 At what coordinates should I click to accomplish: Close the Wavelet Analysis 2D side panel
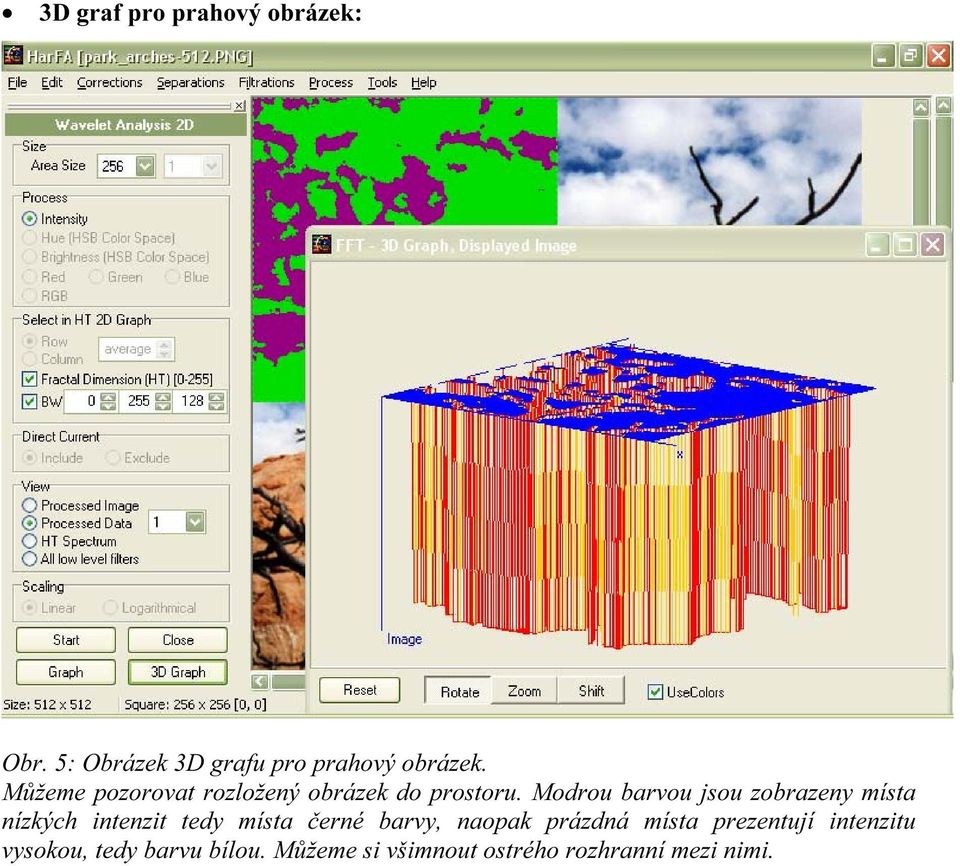click(239, 105)
